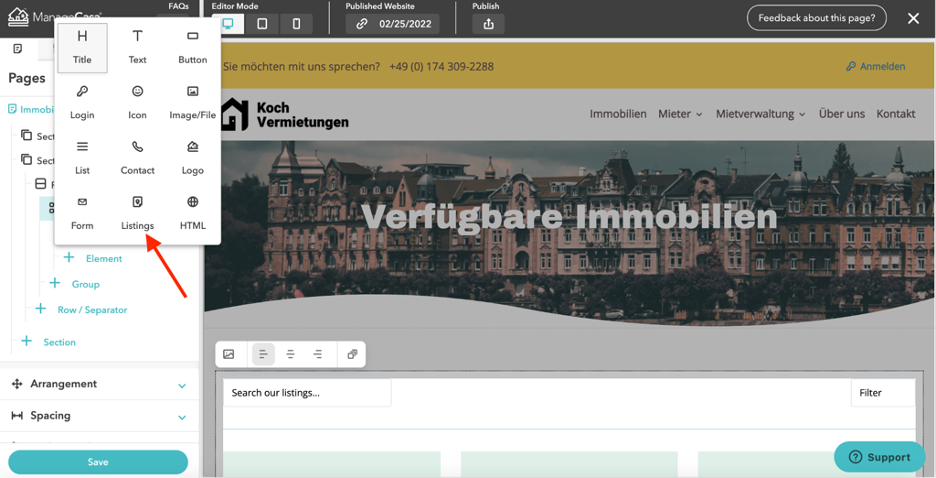This screenshot has height=478, width=936.
Task: Insert the Contact phone element
Action: (137, 156)
